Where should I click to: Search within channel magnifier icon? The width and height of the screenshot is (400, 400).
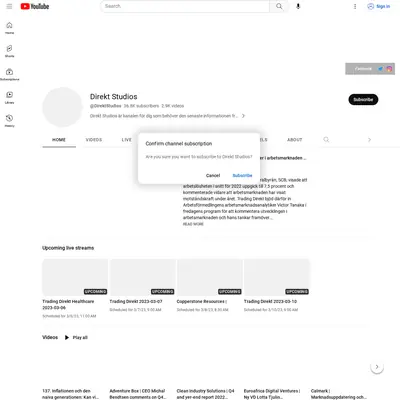[326, 139]
